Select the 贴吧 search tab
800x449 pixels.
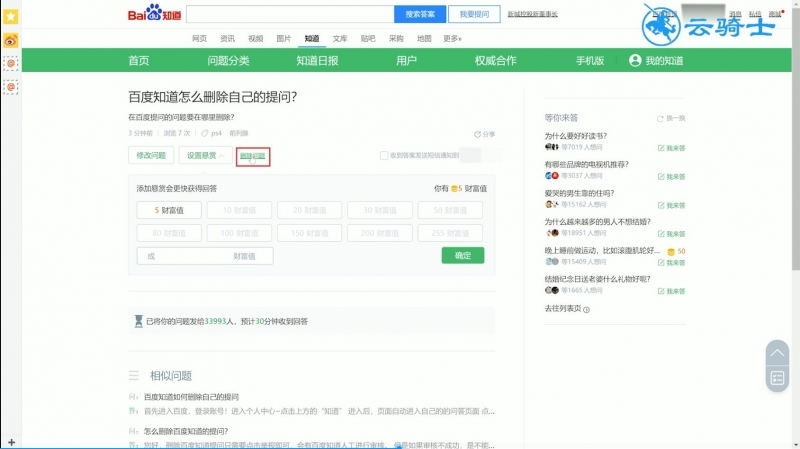368,38
